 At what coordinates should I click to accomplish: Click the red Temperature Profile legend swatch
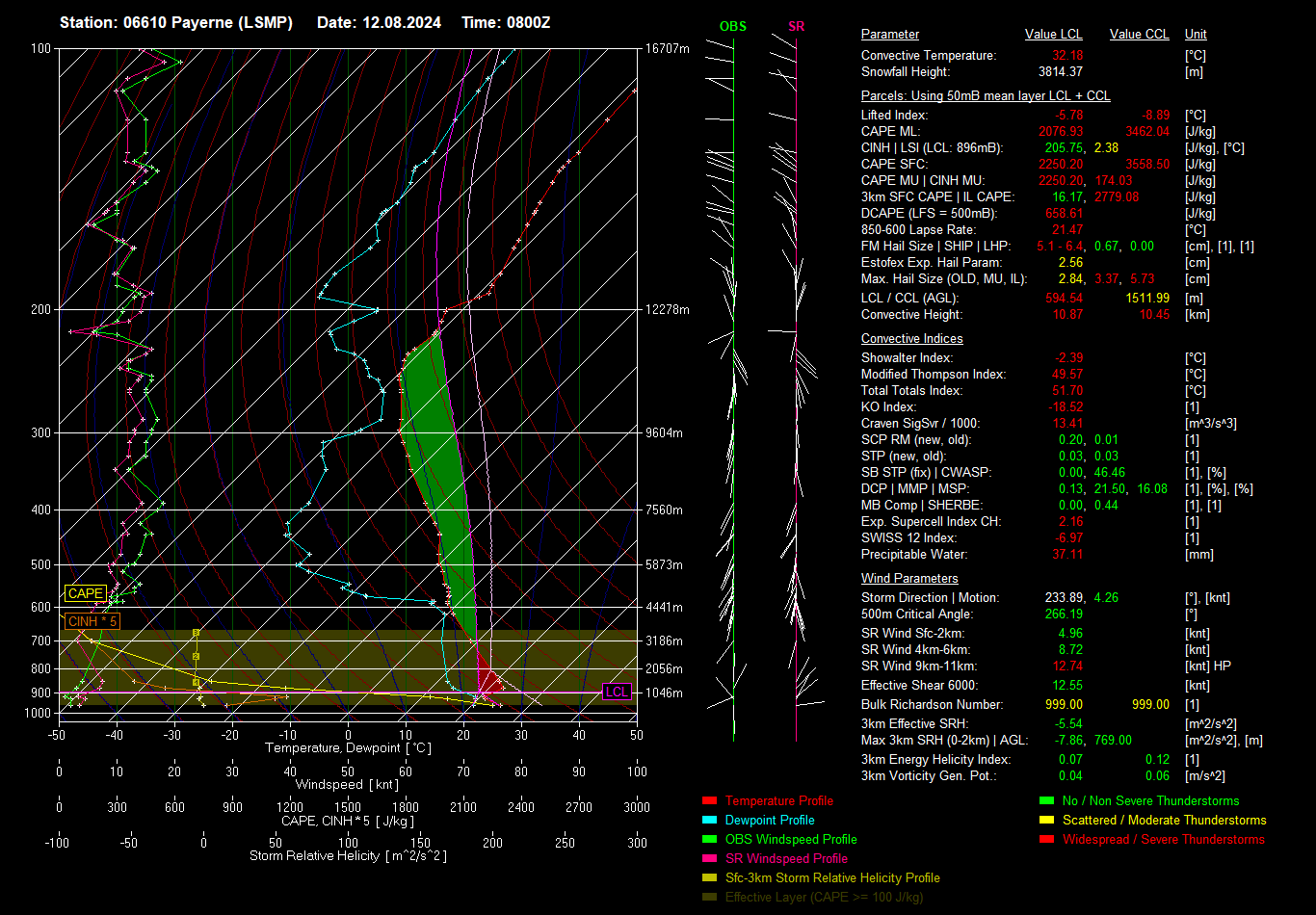710,801
